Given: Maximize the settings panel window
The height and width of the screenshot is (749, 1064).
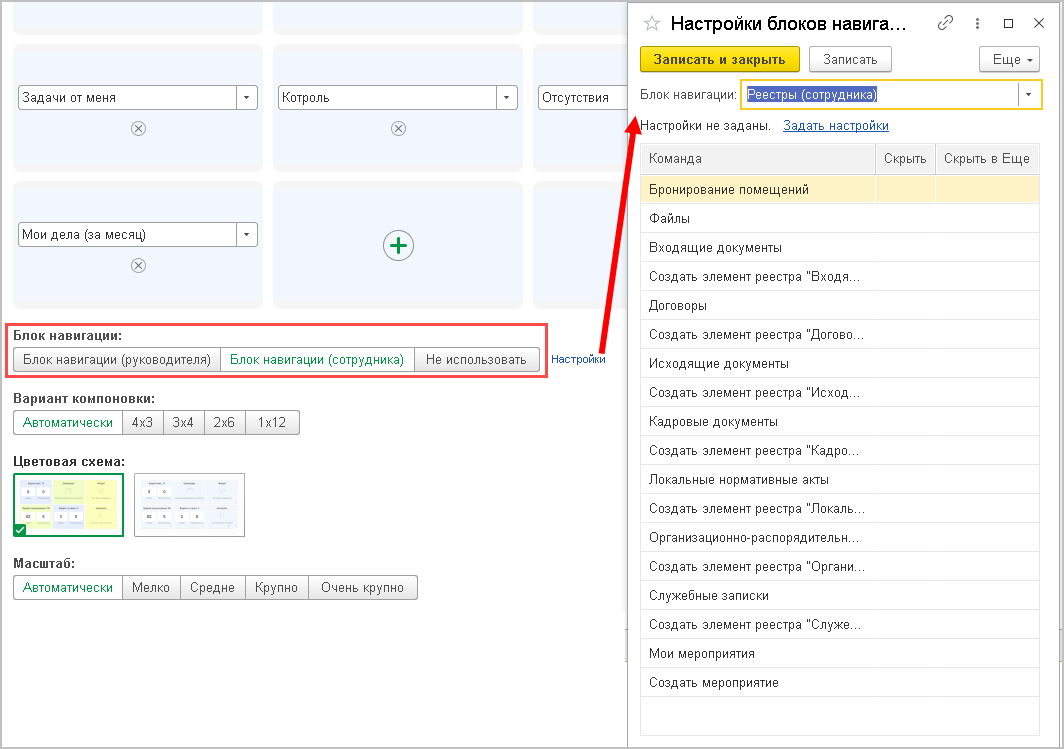Looking at the screenshot, I should click(x=1008, y=24).
